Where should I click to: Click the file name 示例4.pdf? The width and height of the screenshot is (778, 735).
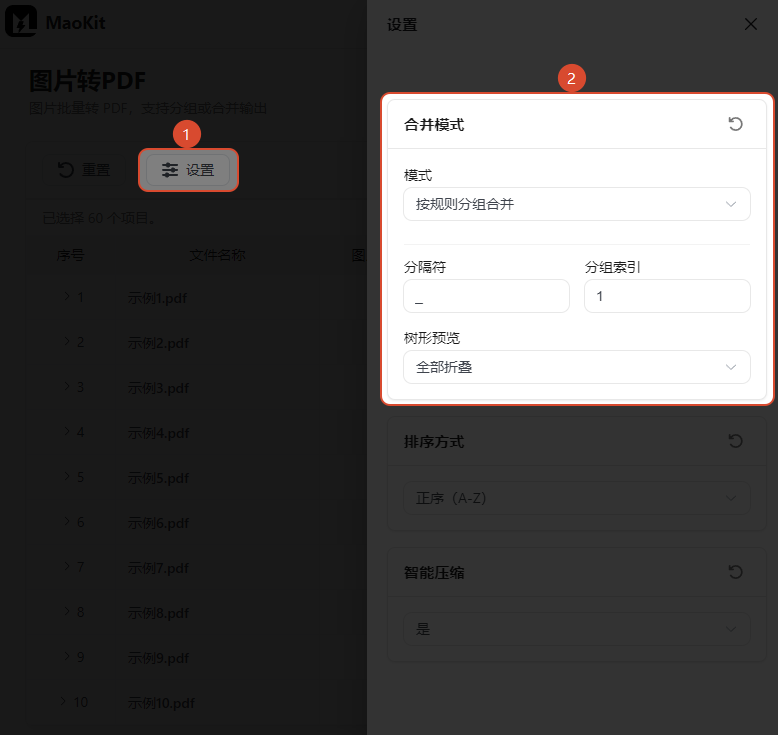[x=158, y=433]
